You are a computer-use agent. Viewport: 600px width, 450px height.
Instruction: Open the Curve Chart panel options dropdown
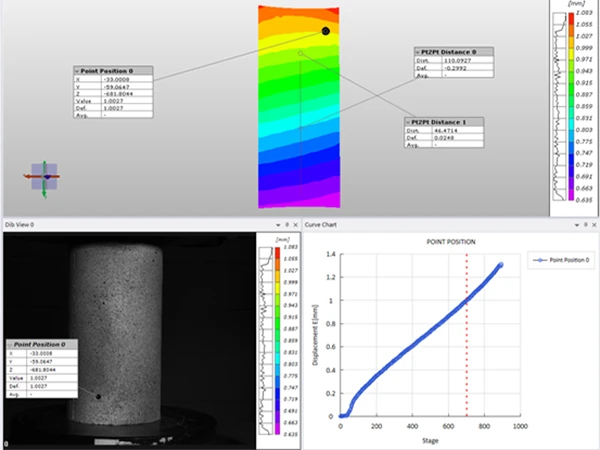coord(577,225)
